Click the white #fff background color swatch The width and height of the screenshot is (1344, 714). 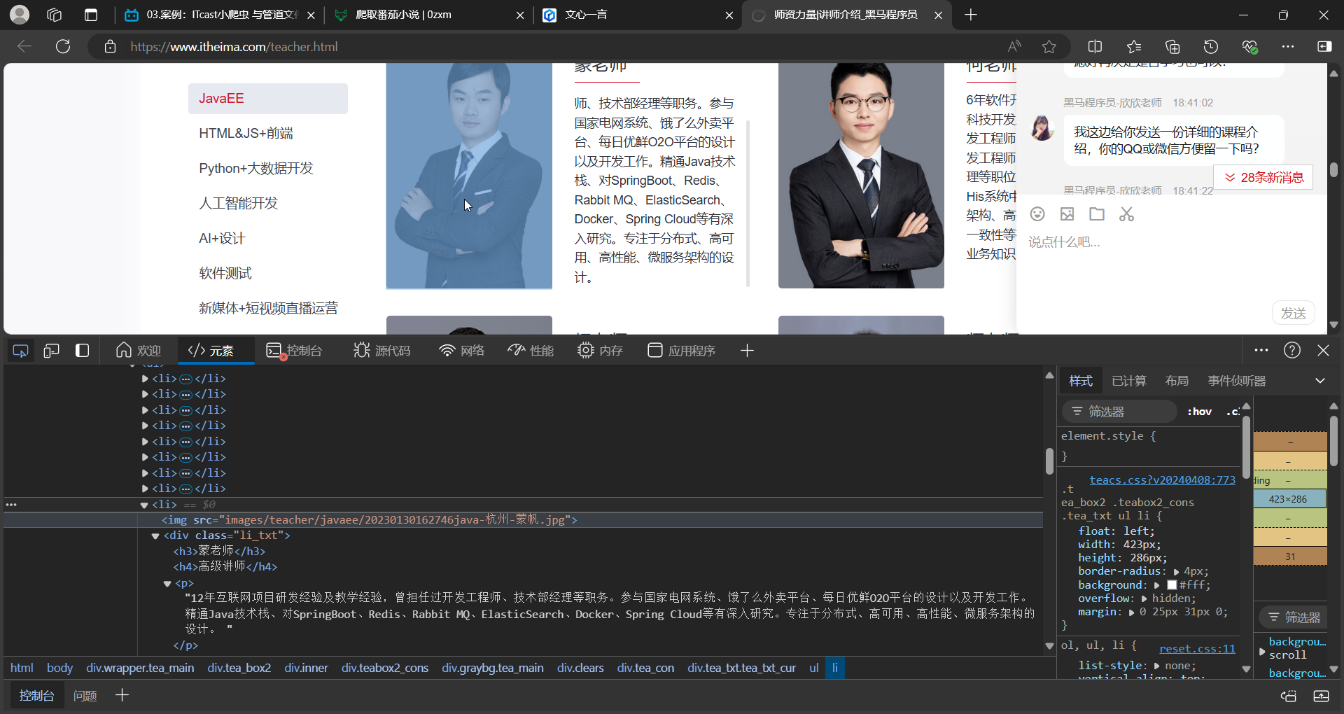(x=1172, y=585)
